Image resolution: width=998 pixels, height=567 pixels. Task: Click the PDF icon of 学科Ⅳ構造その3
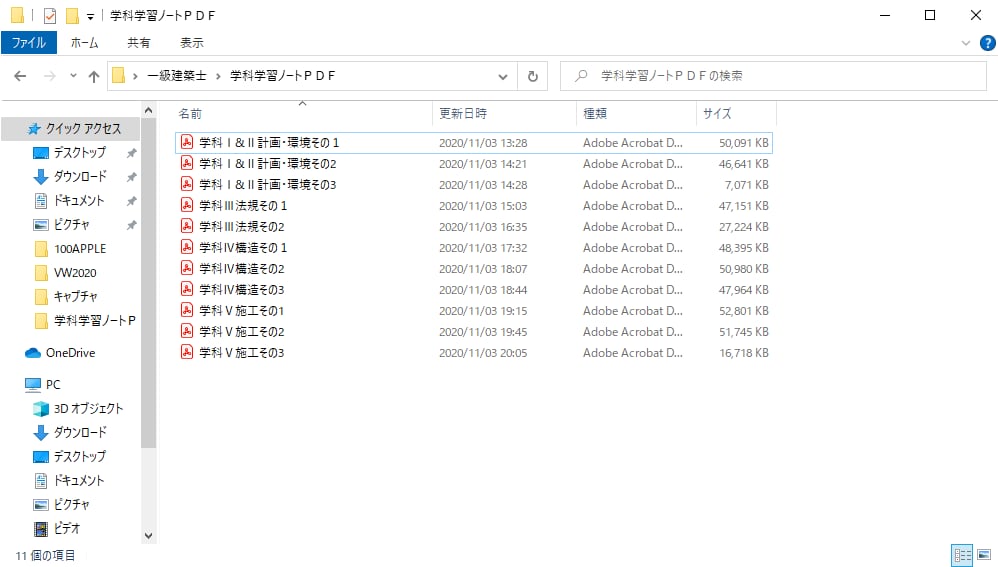point(186,289)
